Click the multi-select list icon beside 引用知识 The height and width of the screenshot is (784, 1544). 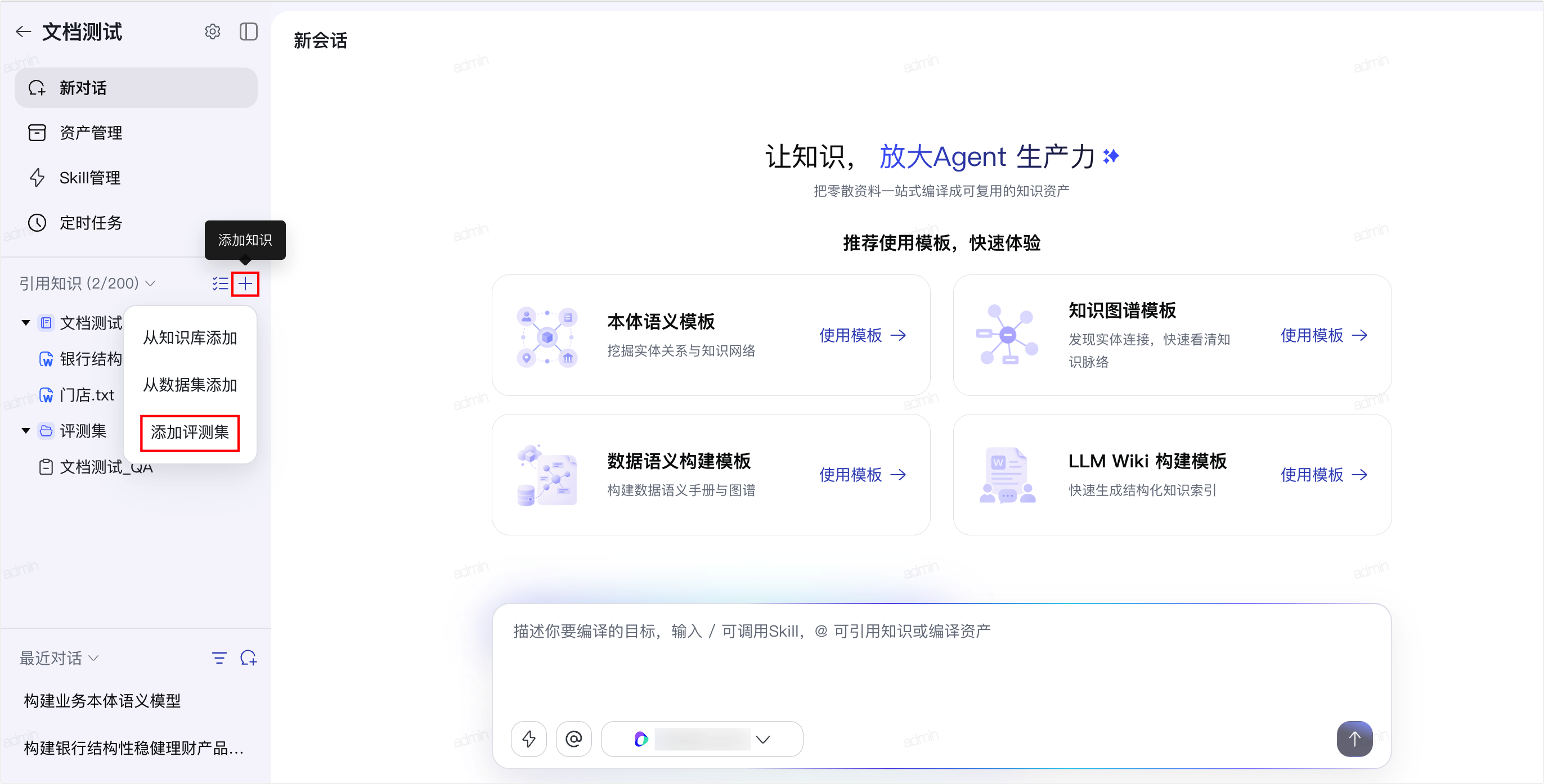coord(220,283)
